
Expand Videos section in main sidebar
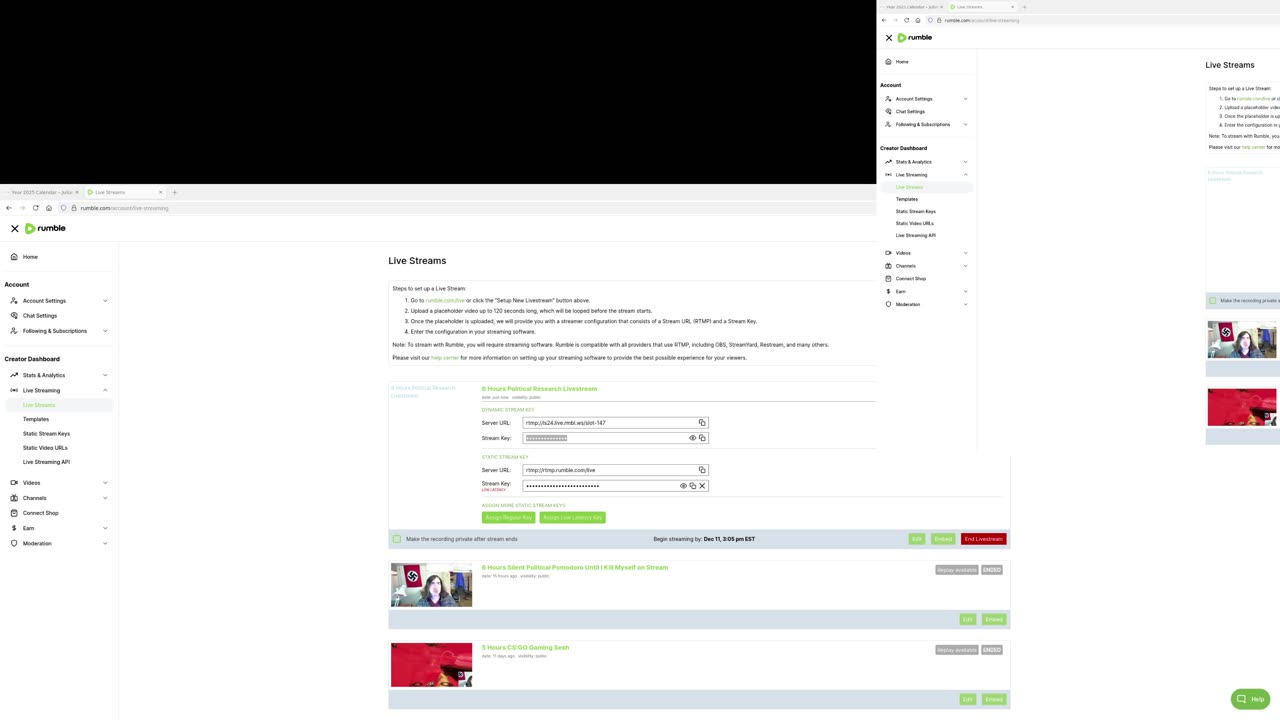[x=105, y=483]
